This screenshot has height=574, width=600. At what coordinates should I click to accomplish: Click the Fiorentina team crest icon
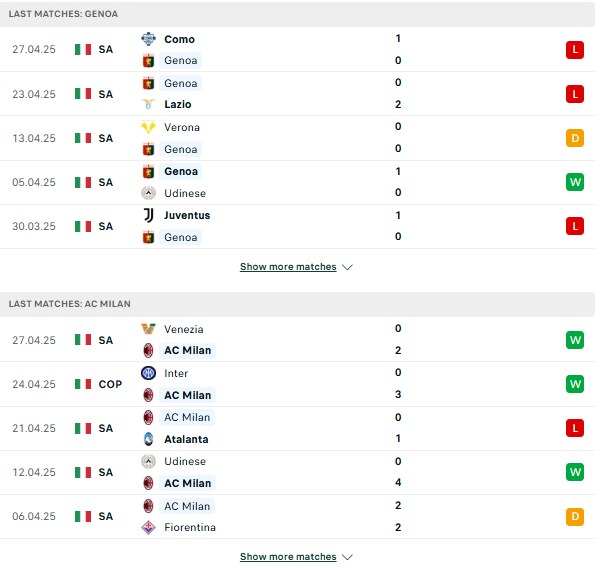tap(148, 527)
